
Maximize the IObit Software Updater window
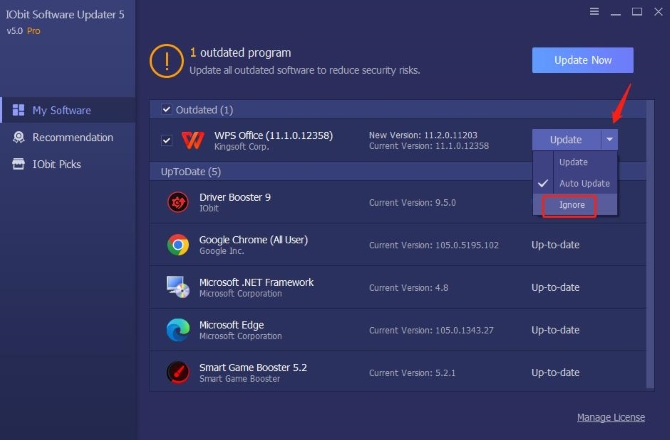[x=637, y=12]
